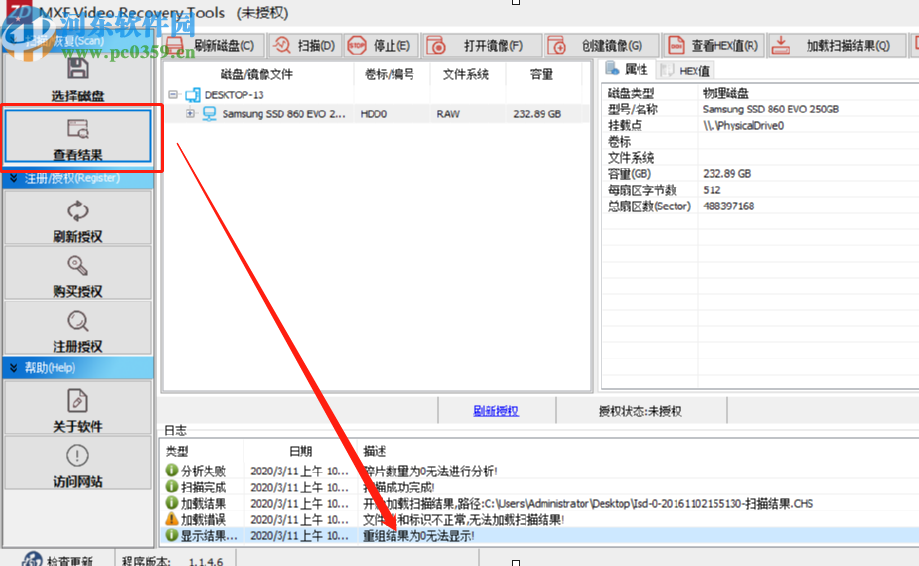Start scanning with the 扫描(D) button

tap(305, 46)
